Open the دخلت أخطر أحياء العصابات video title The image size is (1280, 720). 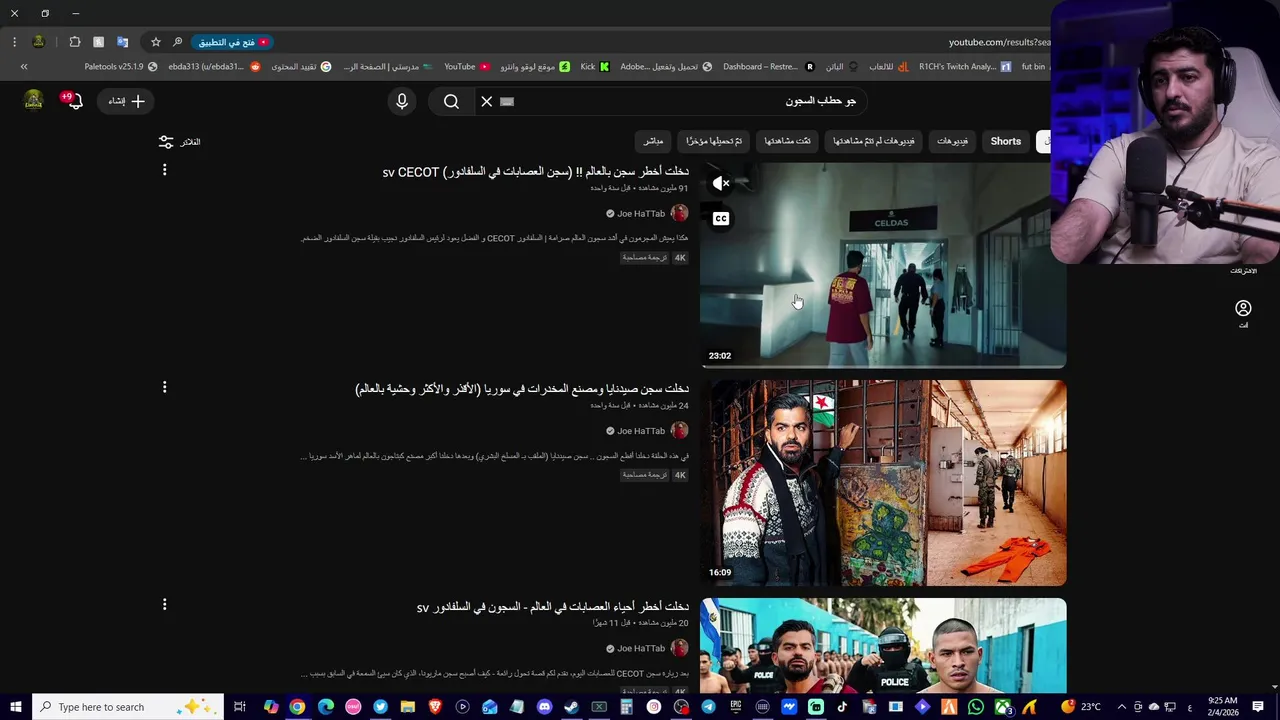tap(552, 607)
